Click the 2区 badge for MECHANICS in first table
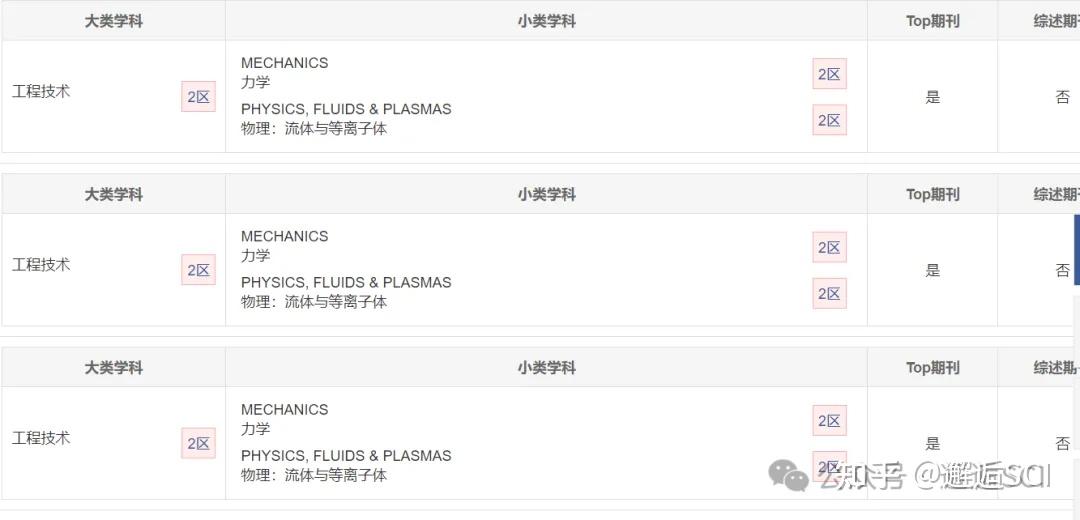 [x=829, y=74]
